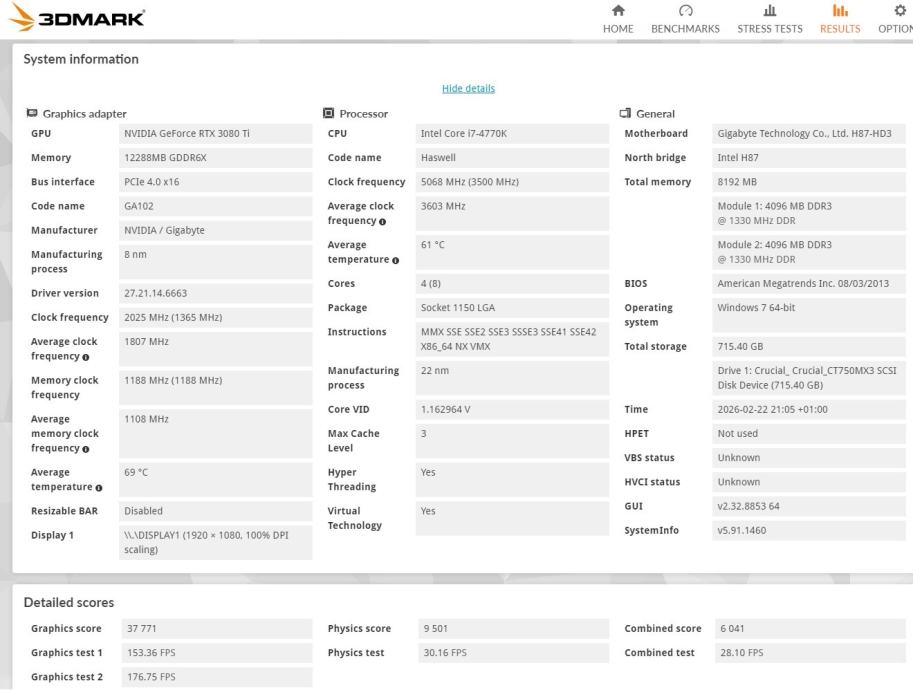Select the North bridge value Intel H87

809,158
